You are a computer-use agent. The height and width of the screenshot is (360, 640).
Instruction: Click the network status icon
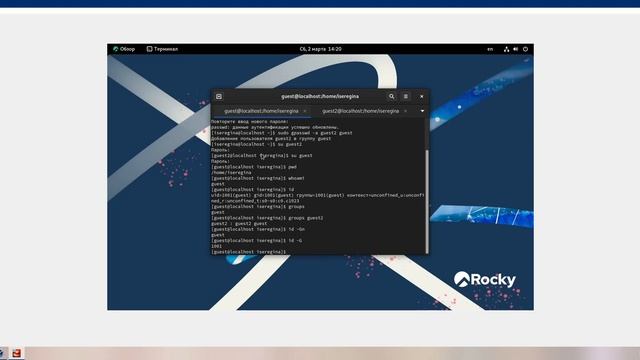coord(506,49)
